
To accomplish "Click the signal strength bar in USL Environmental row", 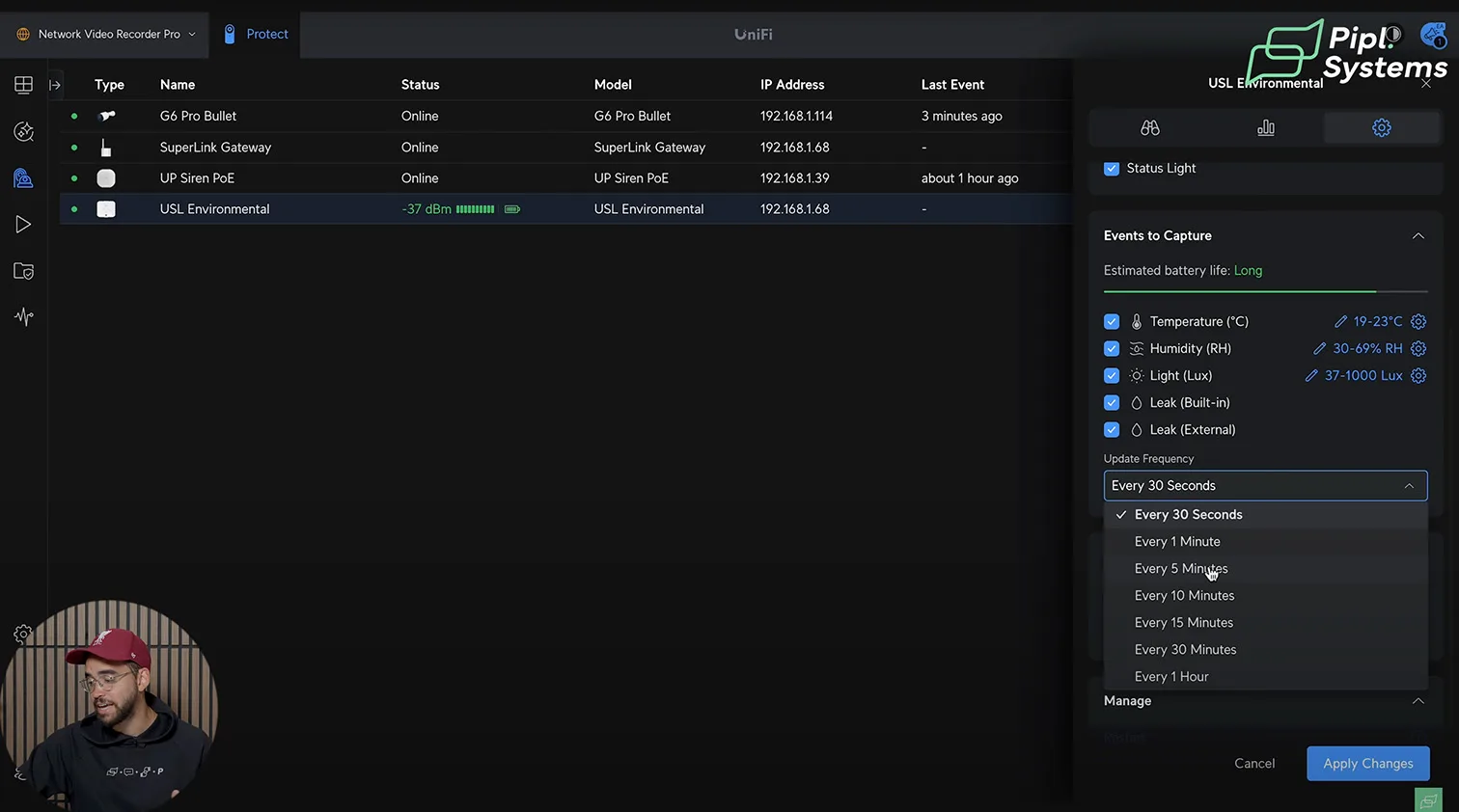I will (x=475, y=209).
